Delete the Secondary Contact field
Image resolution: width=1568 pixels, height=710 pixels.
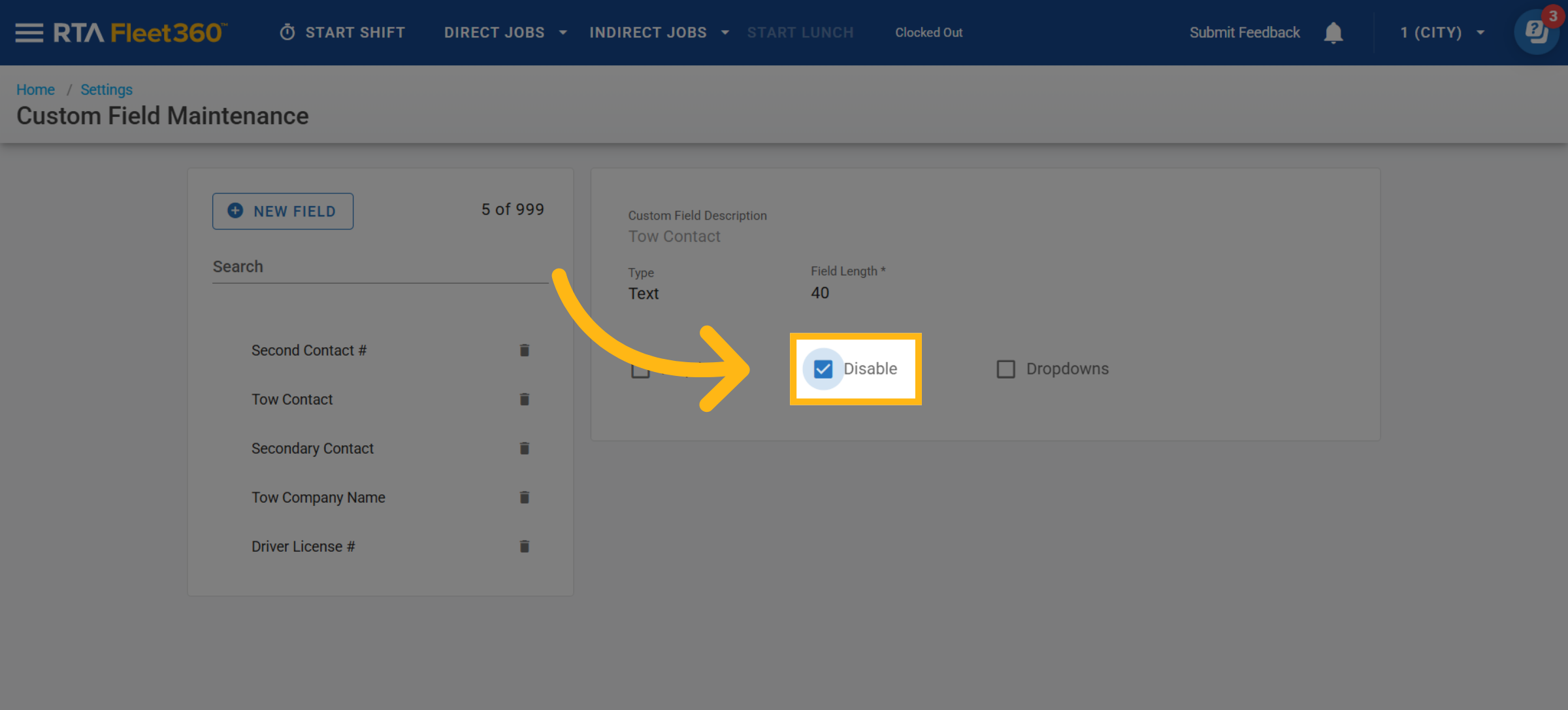click(x=524, y=448)
